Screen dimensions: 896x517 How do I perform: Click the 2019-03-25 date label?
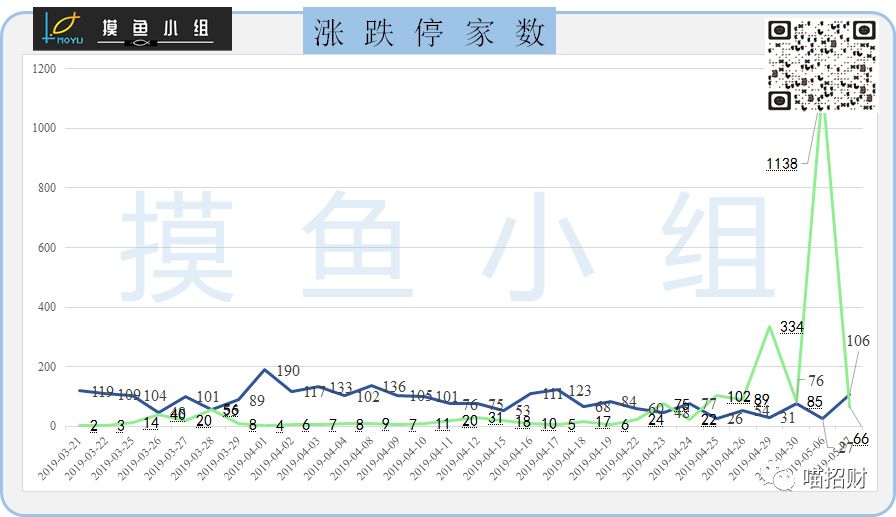(x=113, y=458)
